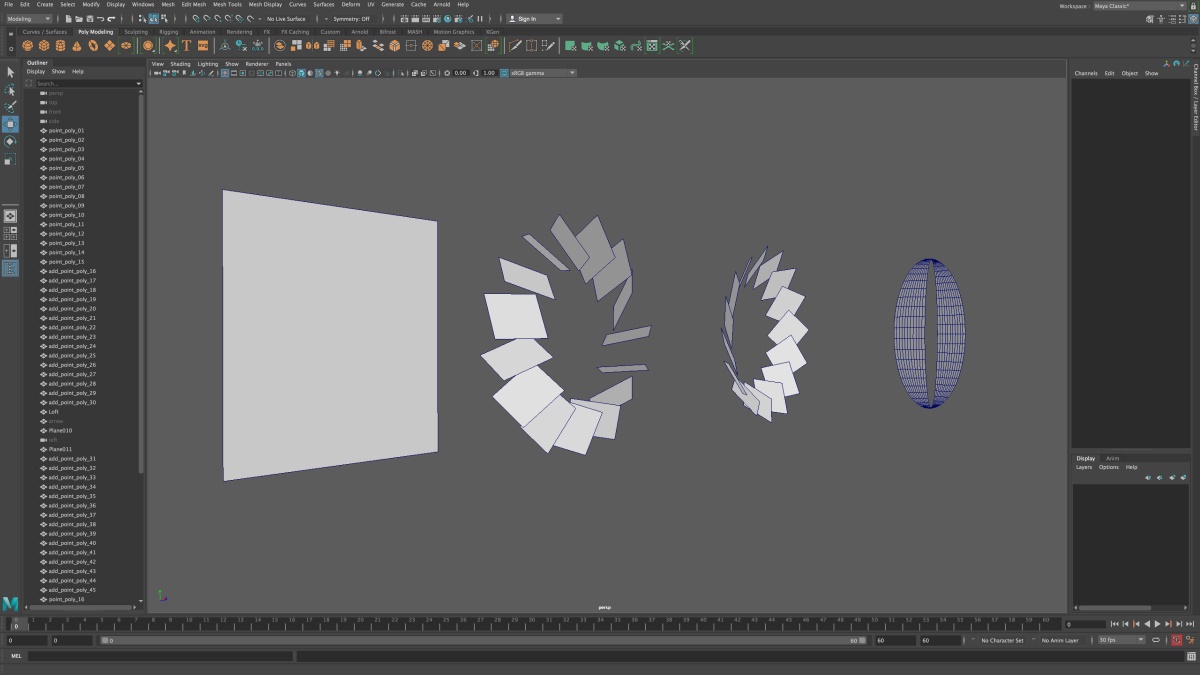The height and width of the screenshot is (675, 1200).
Task: Play the animation forward
Action: [1158, 624]
